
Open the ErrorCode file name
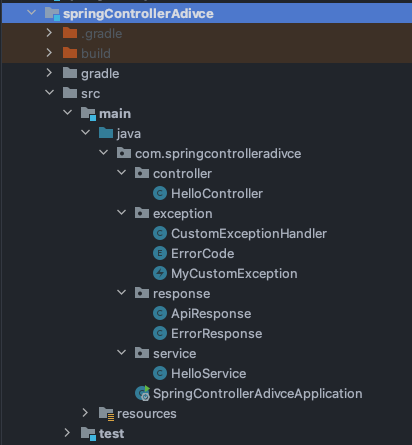click(x=202, y=254)
